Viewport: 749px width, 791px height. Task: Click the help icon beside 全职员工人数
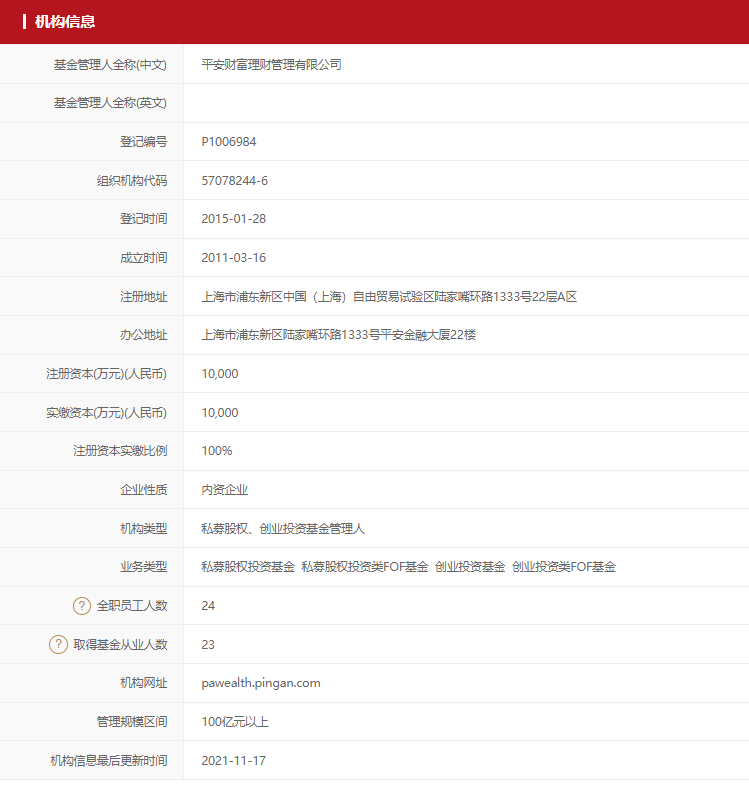click(82, 605)
